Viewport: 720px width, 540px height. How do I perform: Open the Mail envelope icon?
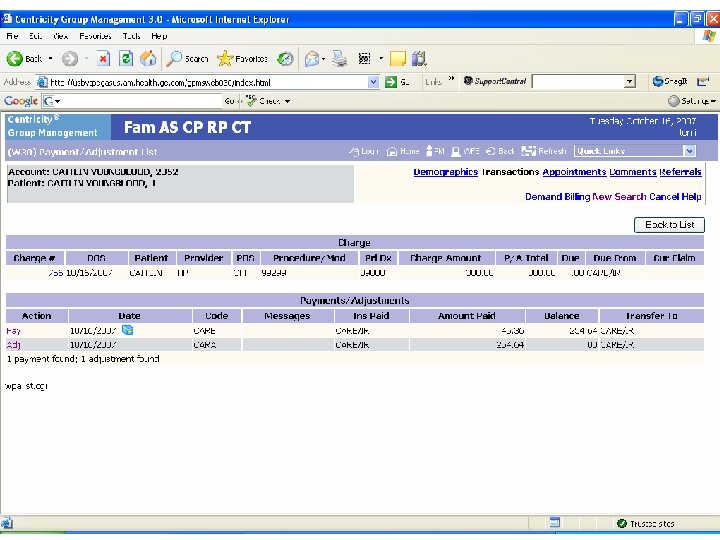coord(312,59)
